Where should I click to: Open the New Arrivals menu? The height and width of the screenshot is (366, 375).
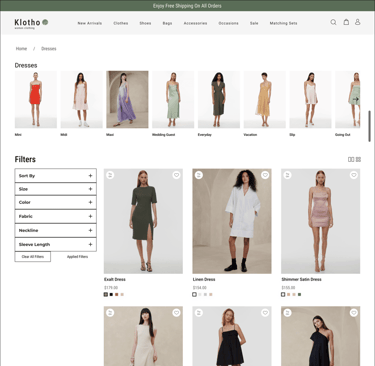90,23
